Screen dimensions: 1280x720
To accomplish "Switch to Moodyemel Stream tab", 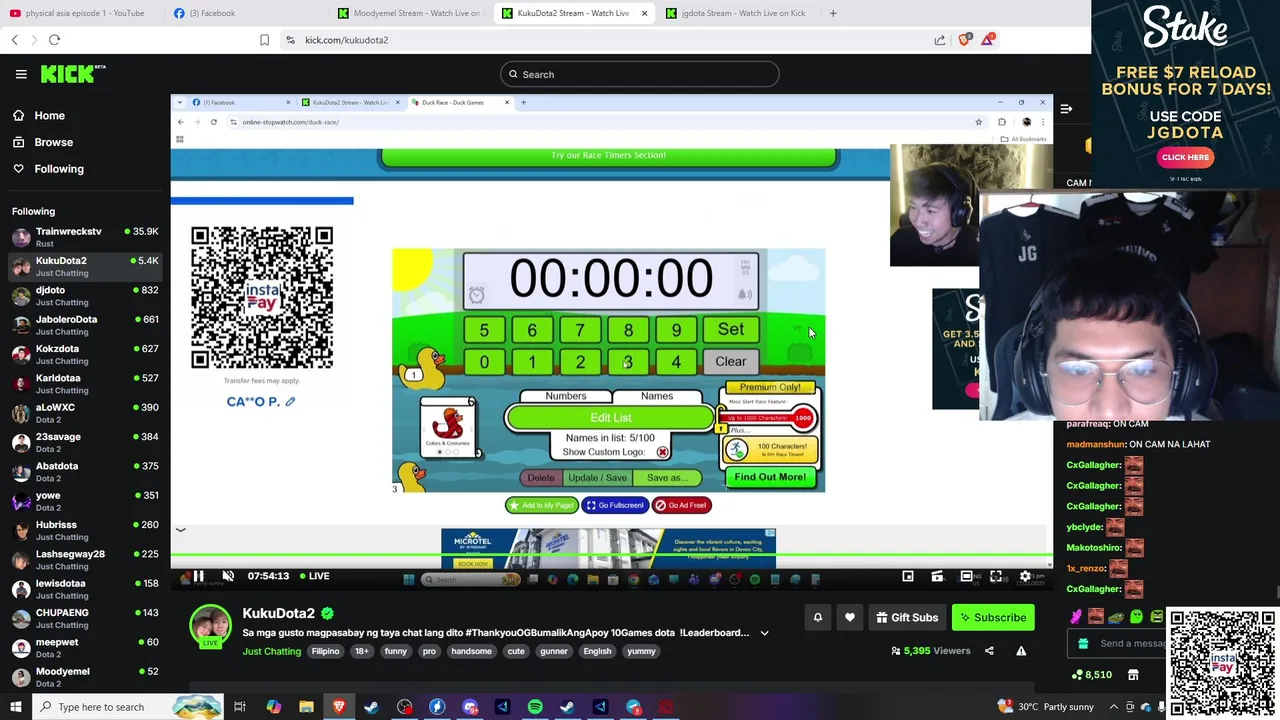I will click(x=410, y=13).
